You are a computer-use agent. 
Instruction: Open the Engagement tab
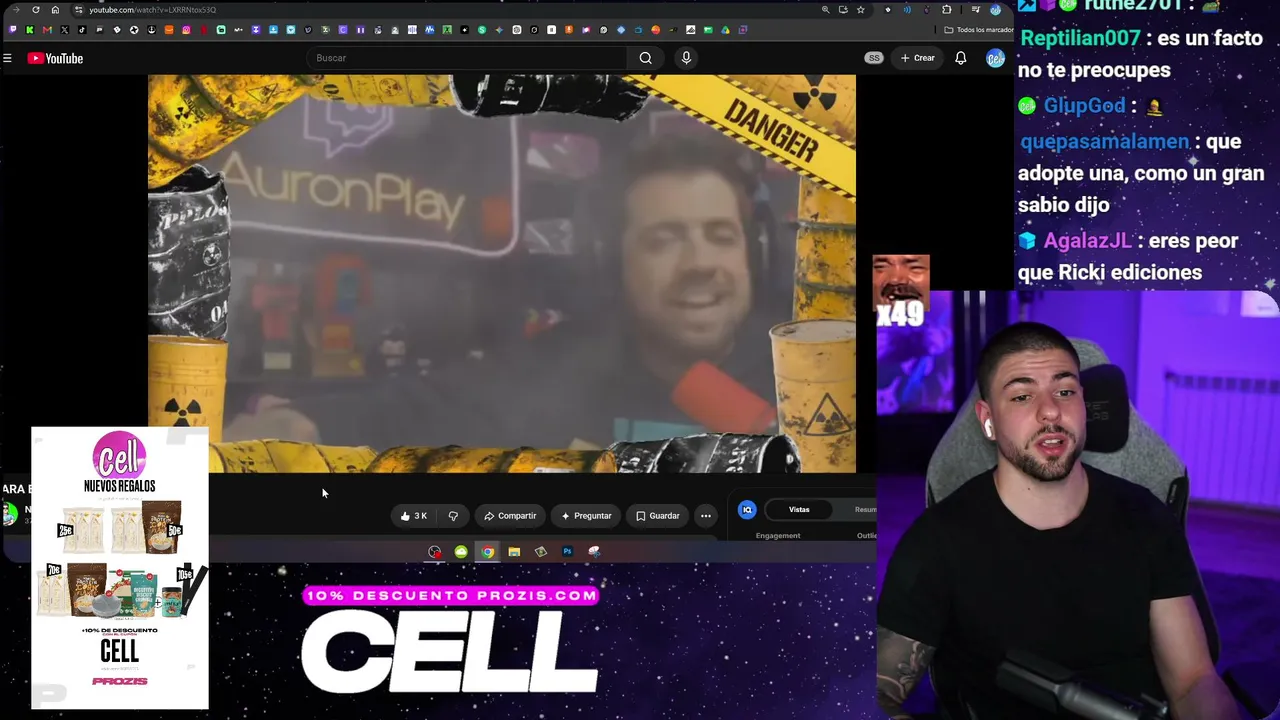coord(778,536)
